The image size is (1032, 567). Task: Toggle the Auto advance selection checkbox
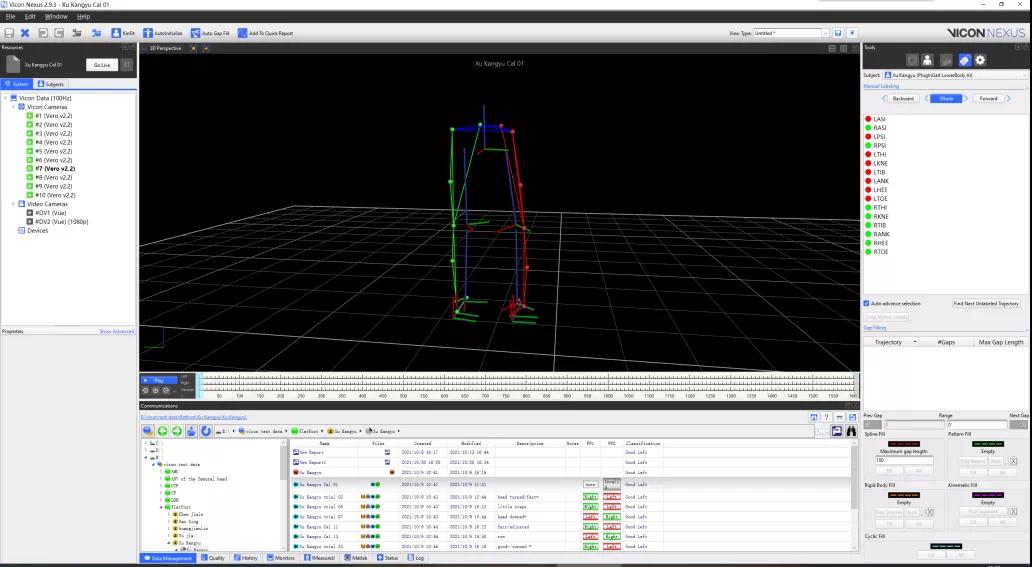point(866,304)
